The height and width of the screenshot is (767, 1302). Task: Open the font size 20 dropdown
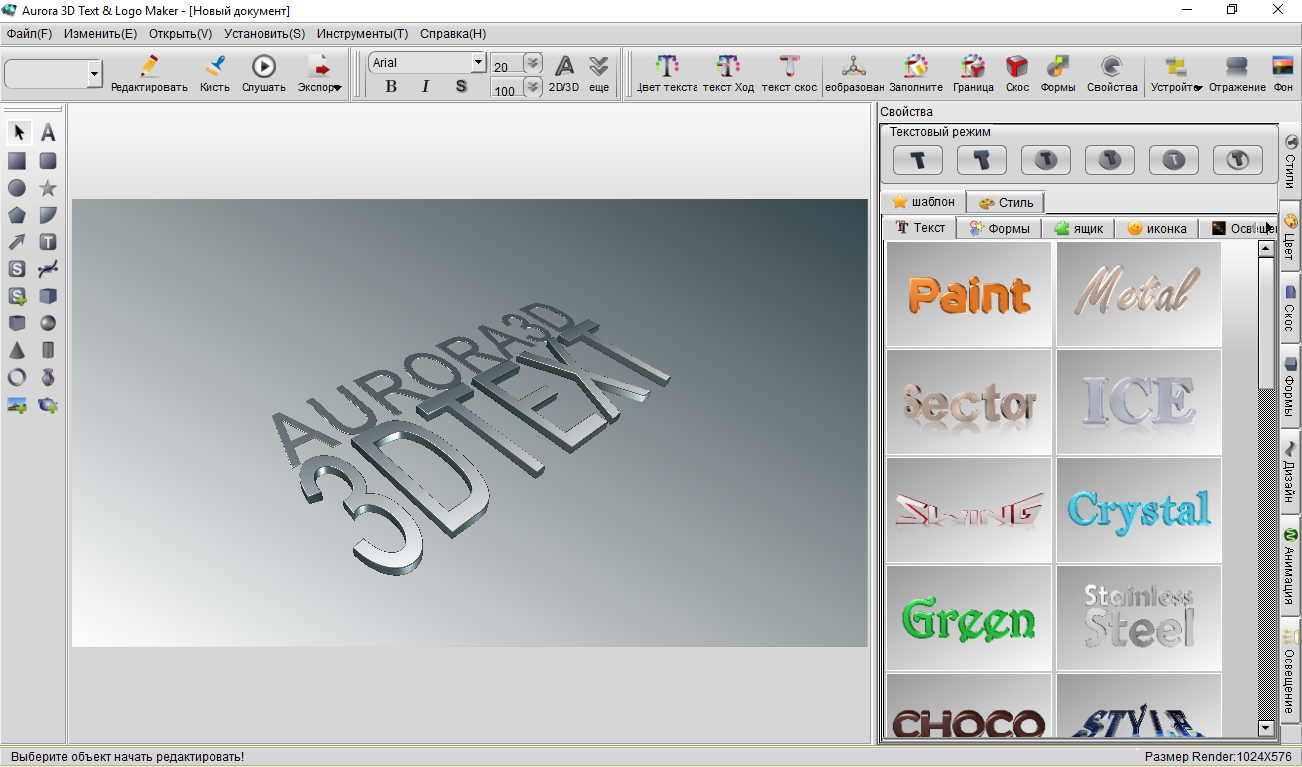coord(533,63)
